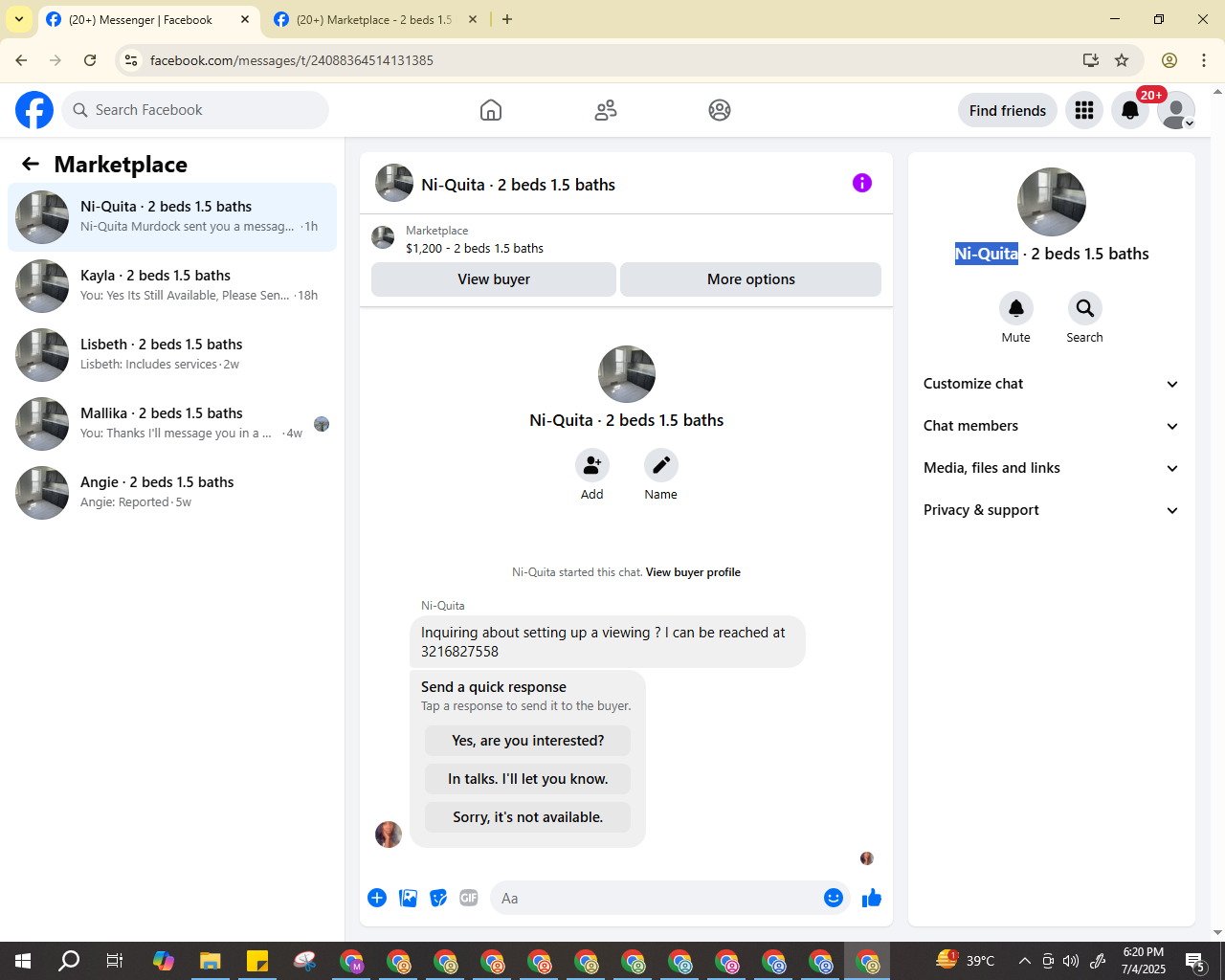This screenshot has height=980, width=1225.
Task: Choose a GIF in composer
Action: pyautogui.click(x=469, y=898)
